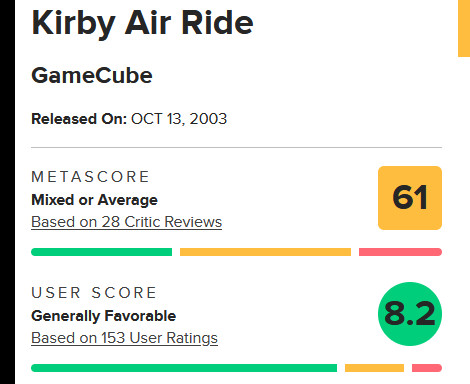The image size is (470, 384).
Task: Click the Kirby Air Ride title heading
Action: pyautogui.click(x=142, y=23)
